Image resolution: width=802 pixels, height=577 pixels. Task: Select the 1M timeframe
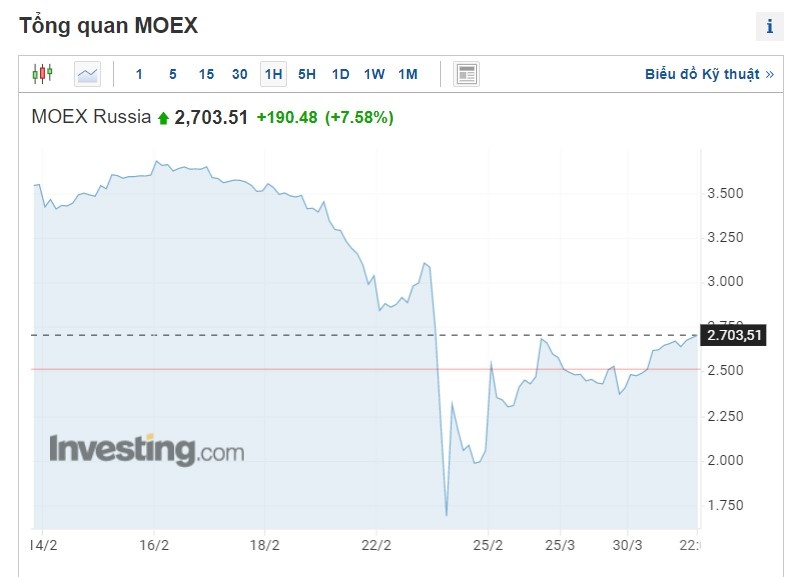[407, 73]
